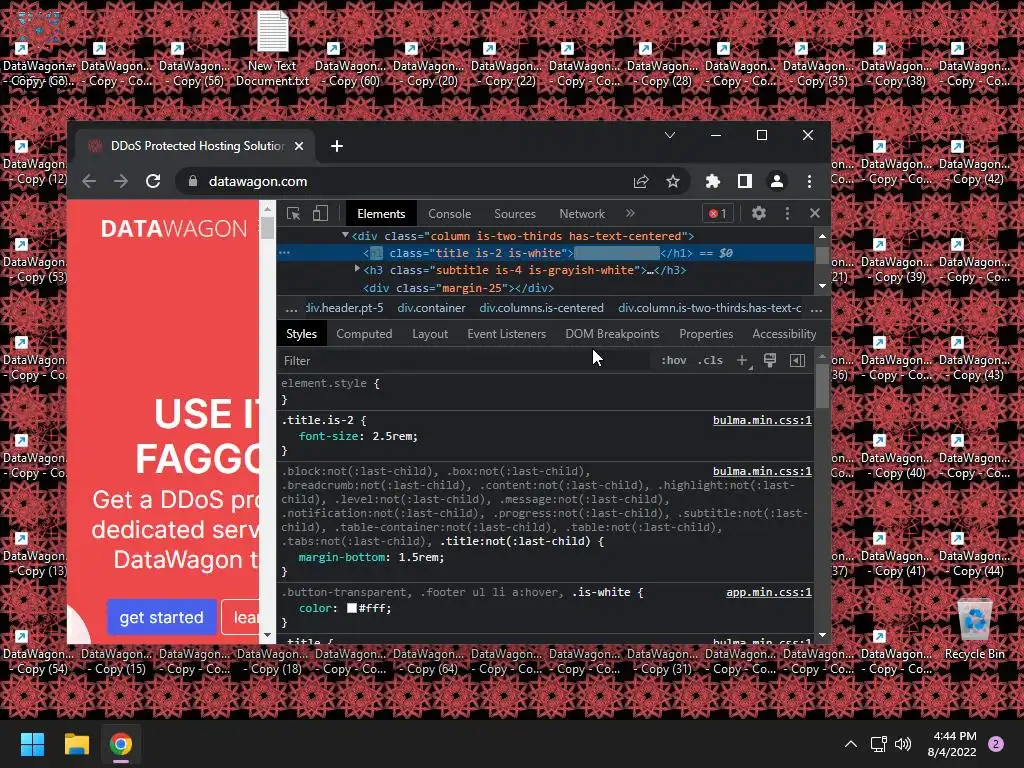Toggle the rendering emulation paintbrush icon
Image resolution: width=1024 pixels, height=768 pixels.
(770, 360)
